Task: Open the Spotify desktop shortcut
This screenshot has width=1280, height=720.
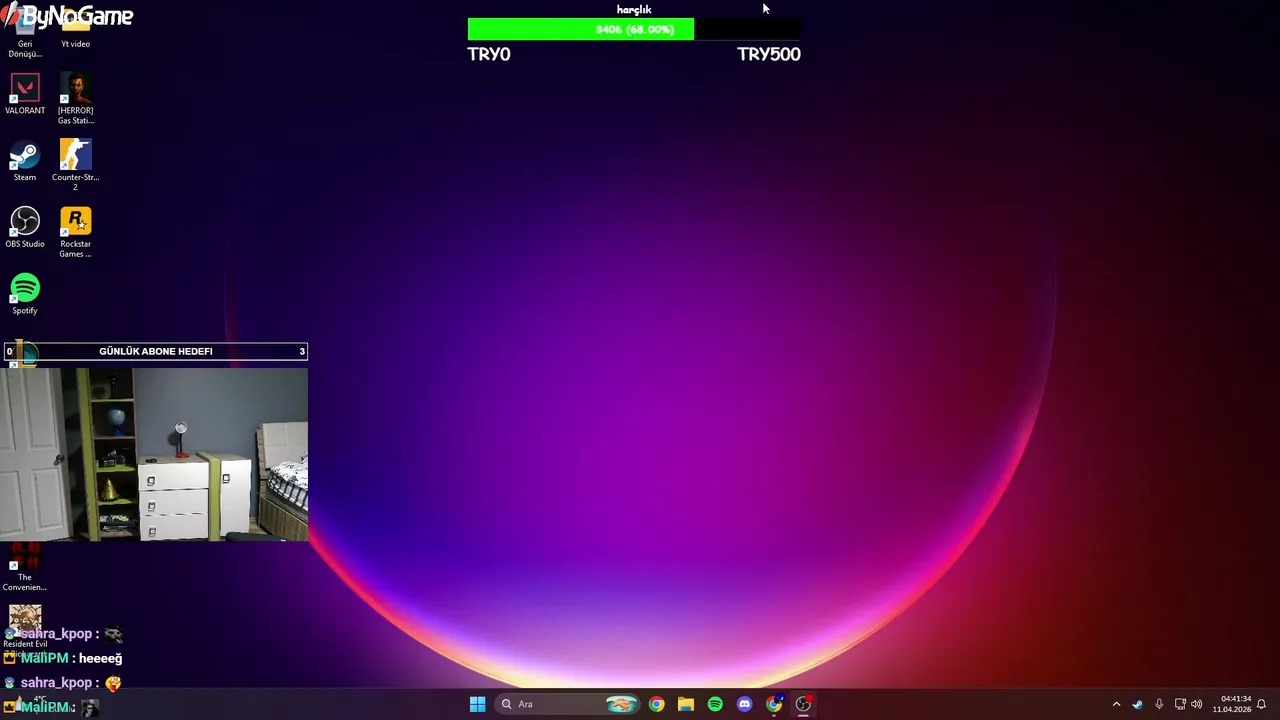Action: point(25,294)
